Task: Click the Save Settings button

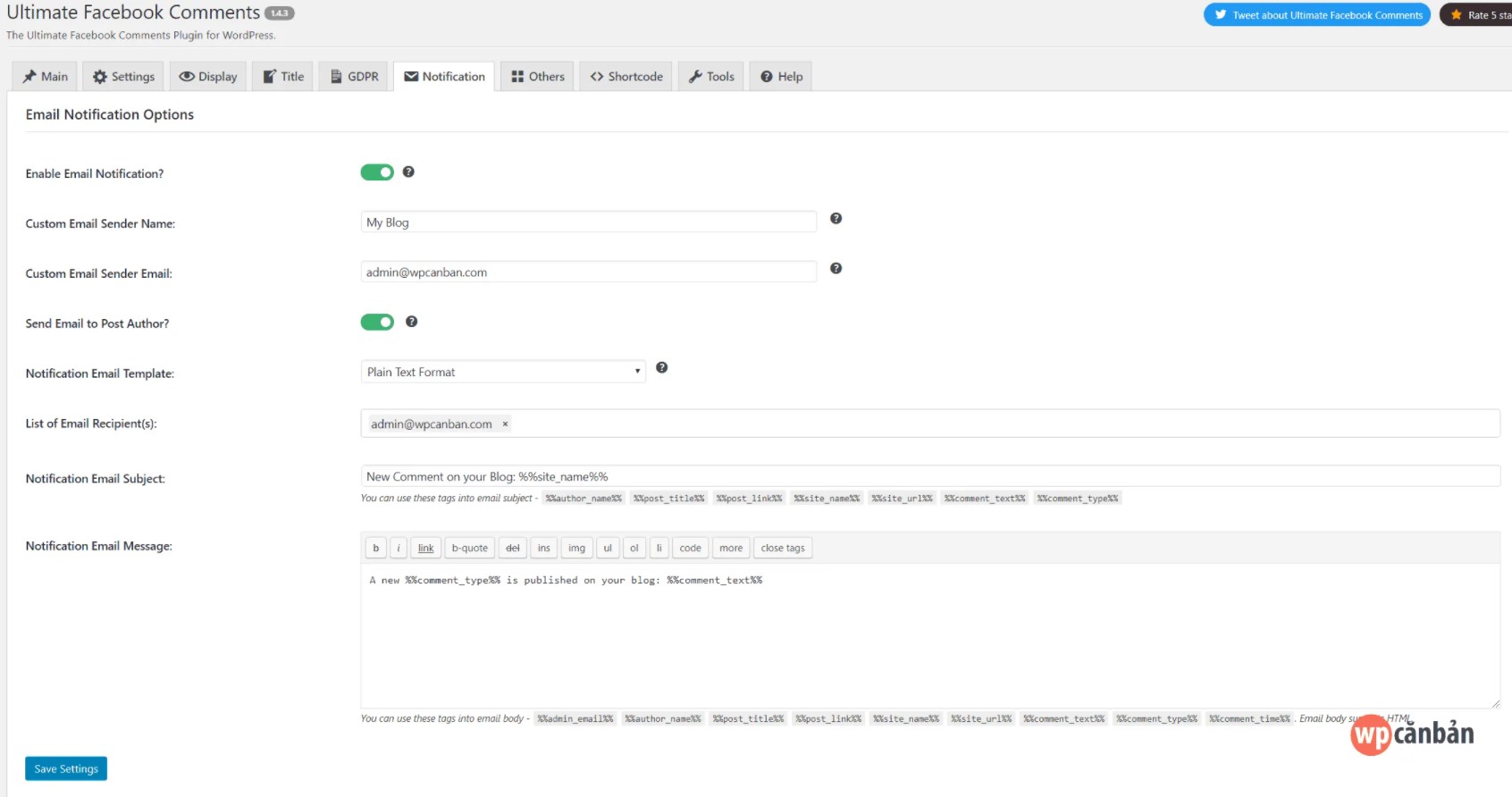Action: click(66, 768)
